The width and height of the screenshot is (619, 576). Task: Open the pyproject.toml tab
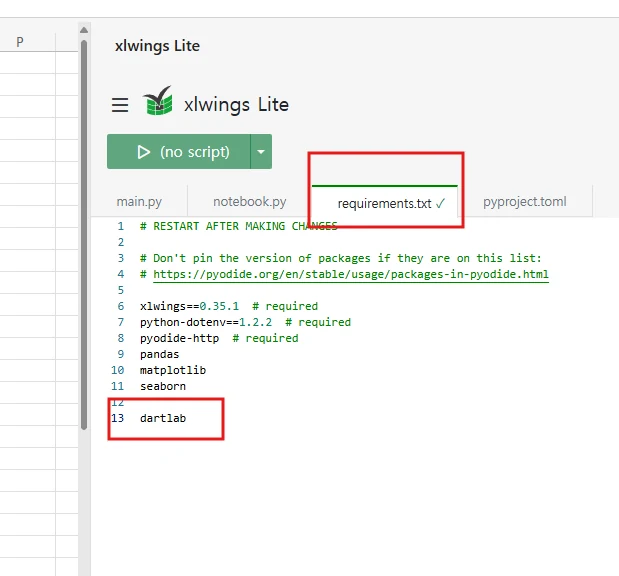click(x=525, y=202)
